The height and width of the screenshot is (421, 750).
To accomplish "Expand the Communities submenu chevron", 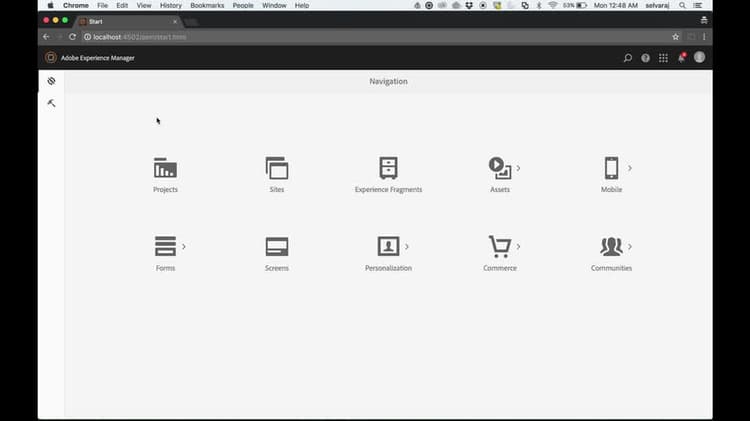I will [630, 246].
